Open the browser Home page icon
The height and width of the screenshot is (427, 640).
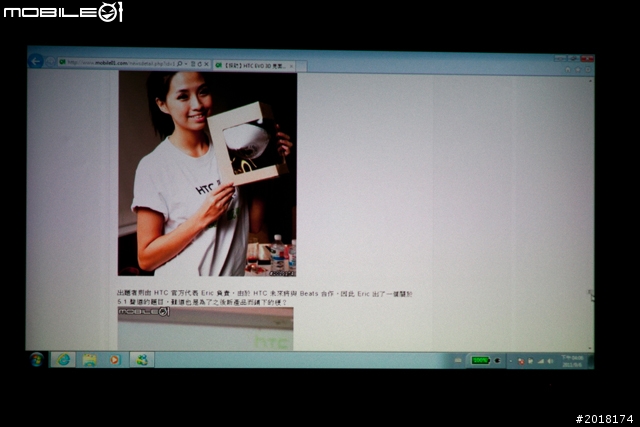tap(568, 69)
